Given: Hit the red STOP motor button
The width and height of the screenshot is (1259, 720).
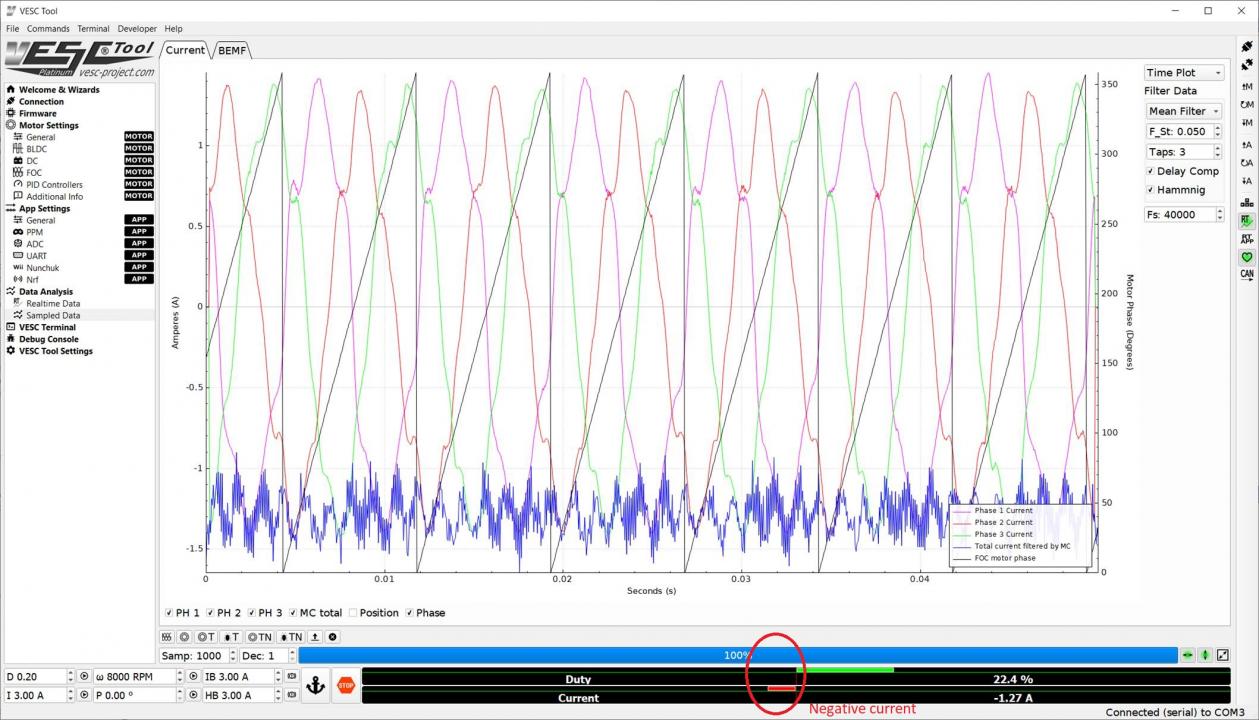Looking at the screenshot, I should coord(345,685).
